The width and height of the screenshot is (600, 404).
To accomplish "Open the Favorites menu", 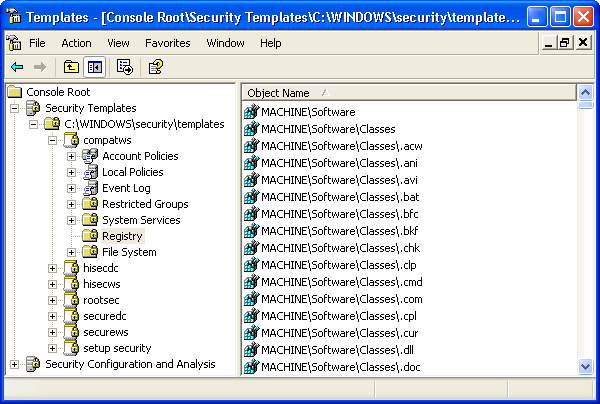I will click(x=167, y=43).
